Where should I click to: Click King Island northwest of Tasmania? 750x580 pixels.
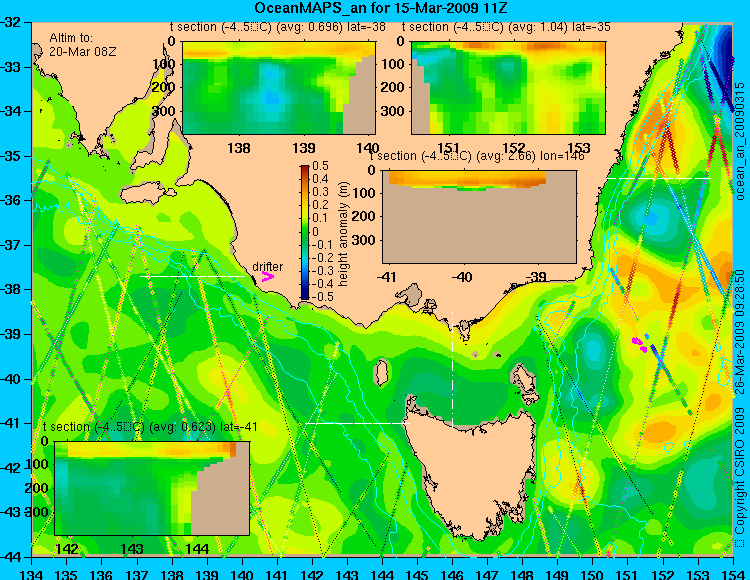point(381,372)
